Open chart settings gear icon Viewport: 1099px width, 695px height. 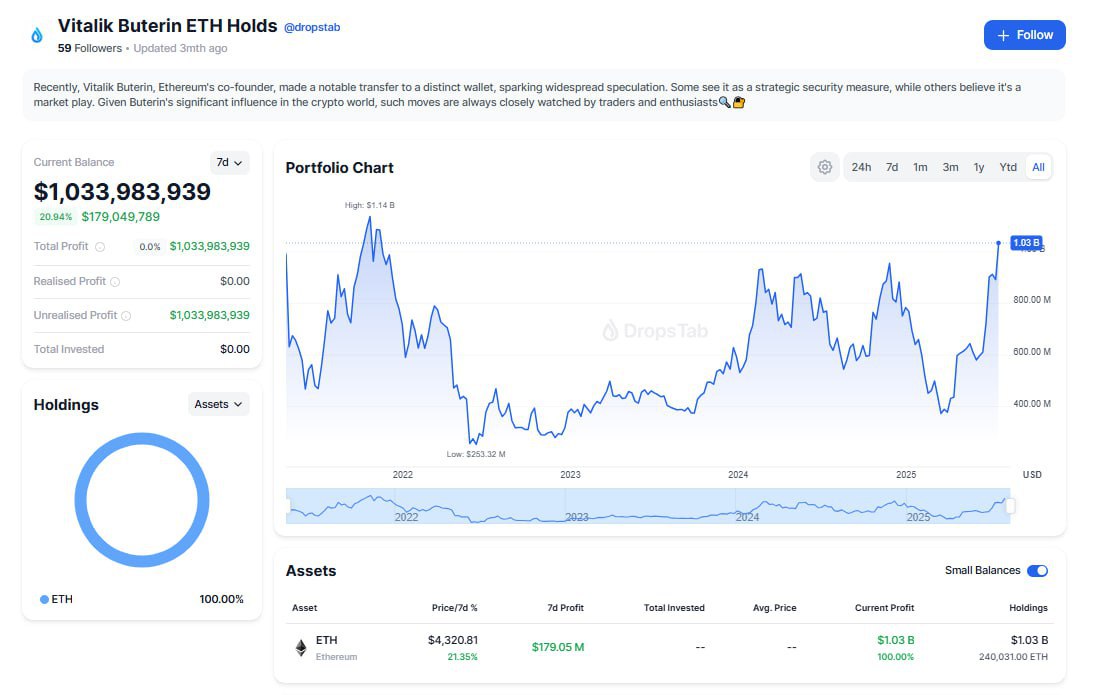click(x=825, y=167)
